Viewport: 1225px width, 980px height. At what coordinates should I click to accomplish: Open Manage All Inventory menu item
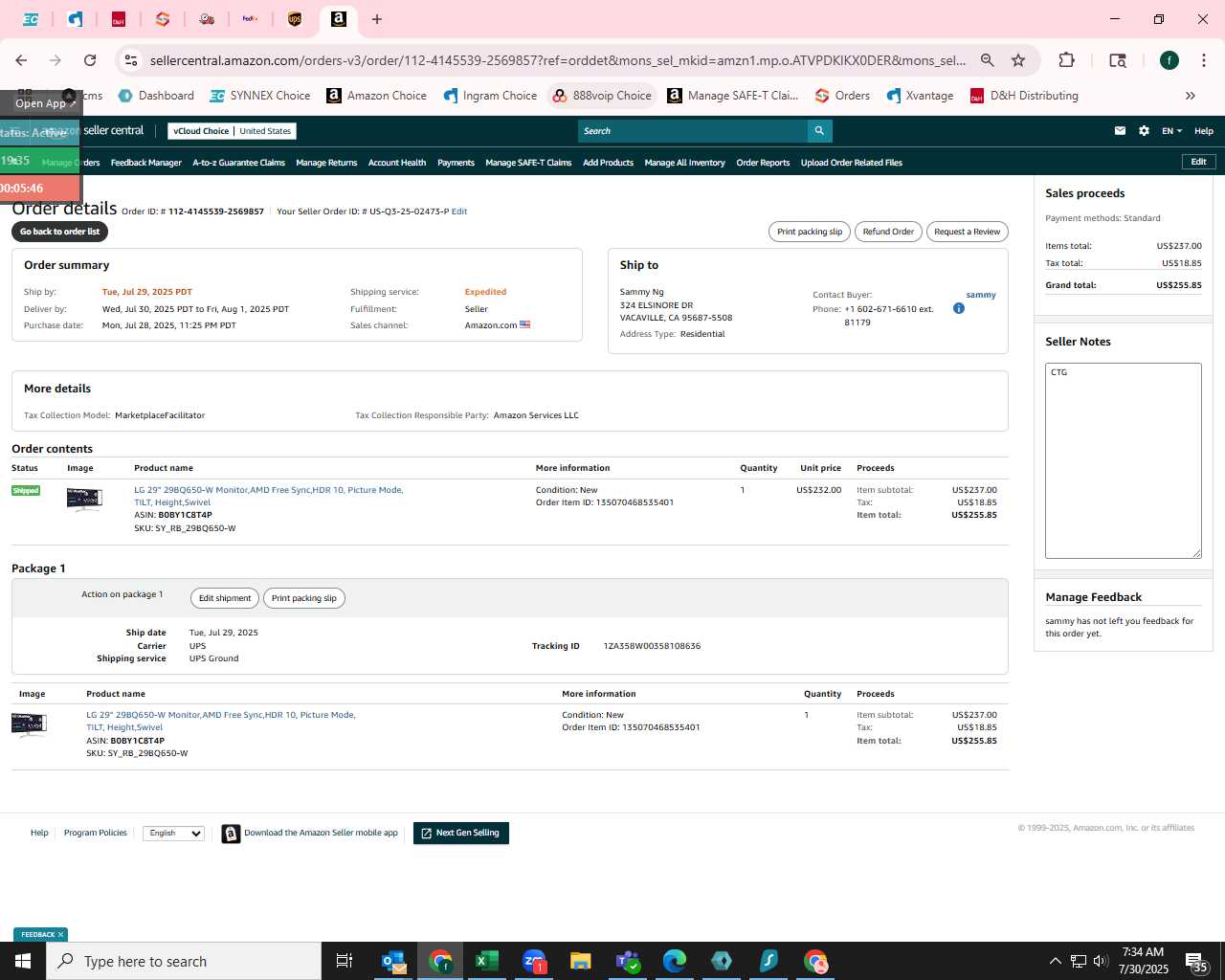click(x=684, y=163)
